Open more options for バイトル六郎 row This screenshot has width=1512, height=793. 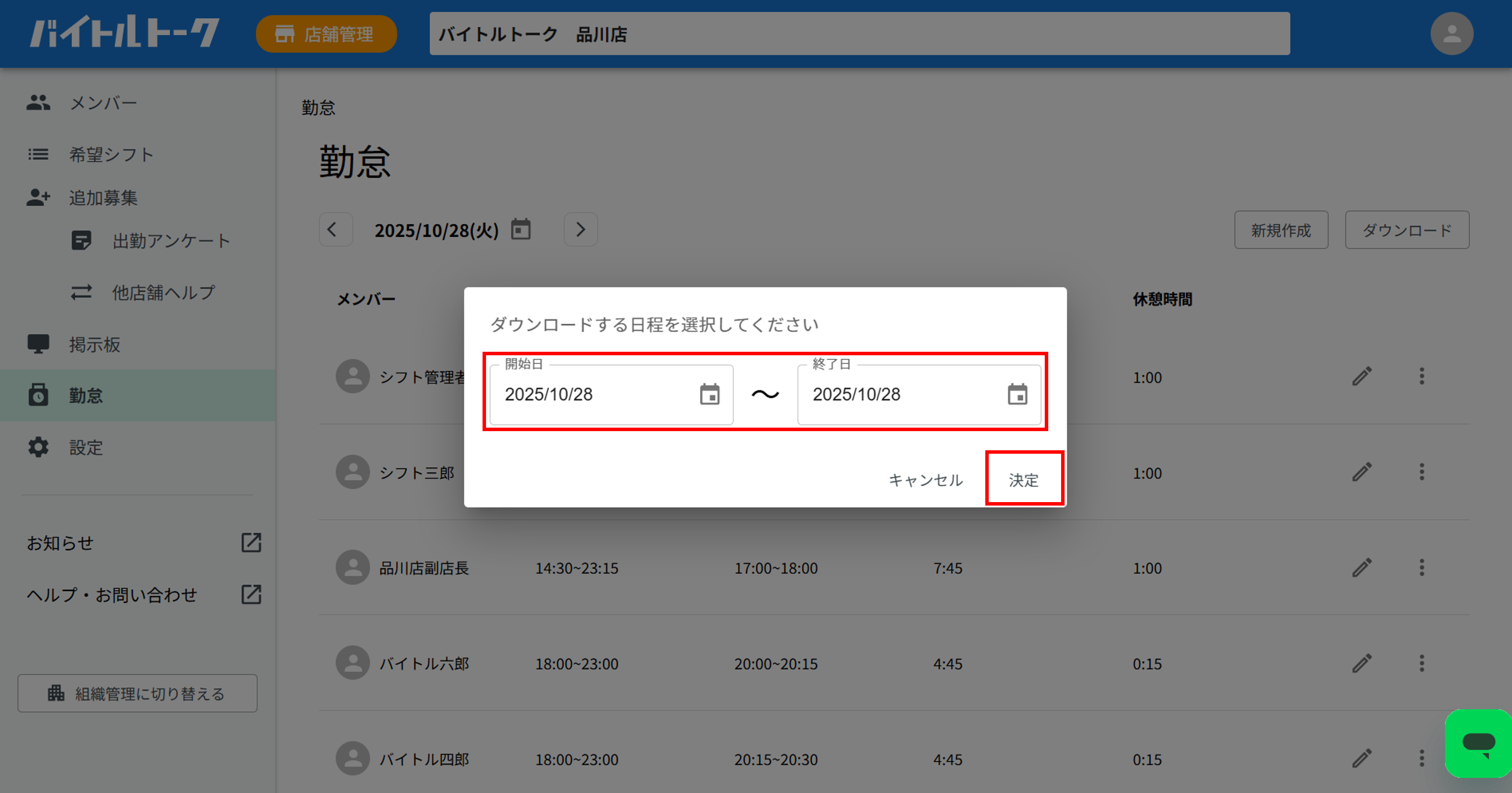pos(1422,663)
